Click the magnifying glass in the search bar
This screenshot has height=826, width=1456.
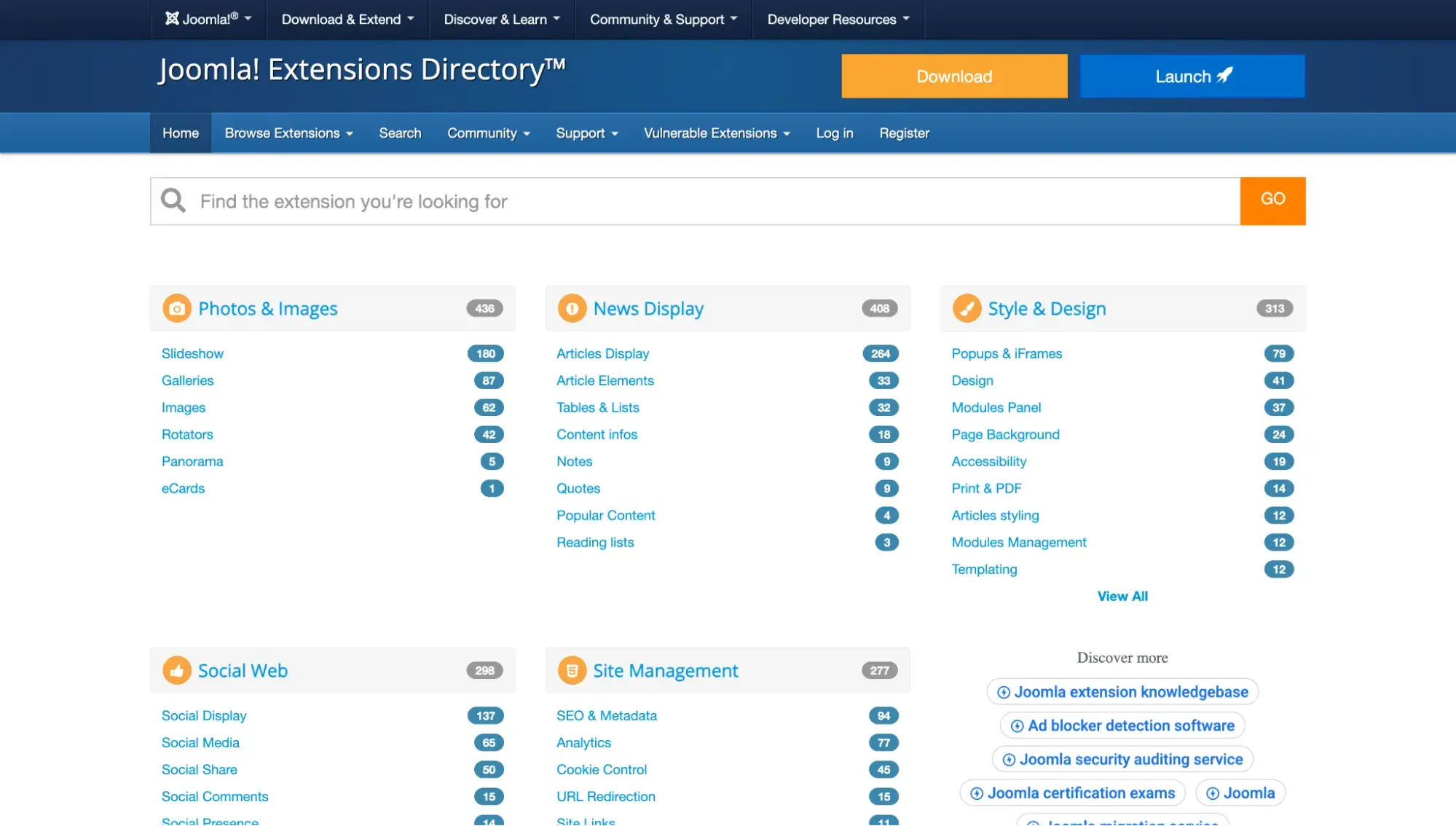pos(173,200)
